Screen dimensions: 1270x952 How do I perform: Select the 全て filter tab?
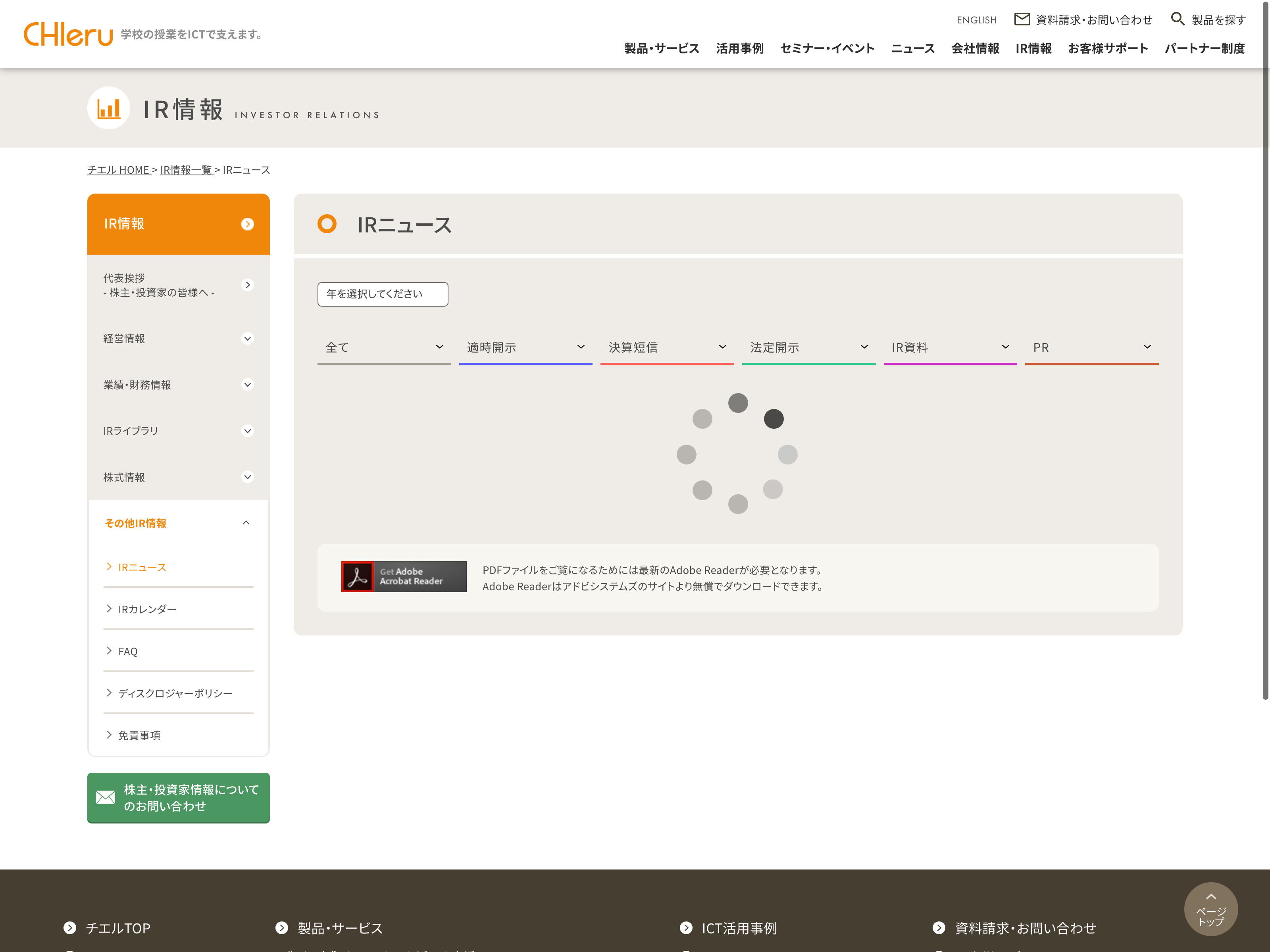[x=383, y=347]
